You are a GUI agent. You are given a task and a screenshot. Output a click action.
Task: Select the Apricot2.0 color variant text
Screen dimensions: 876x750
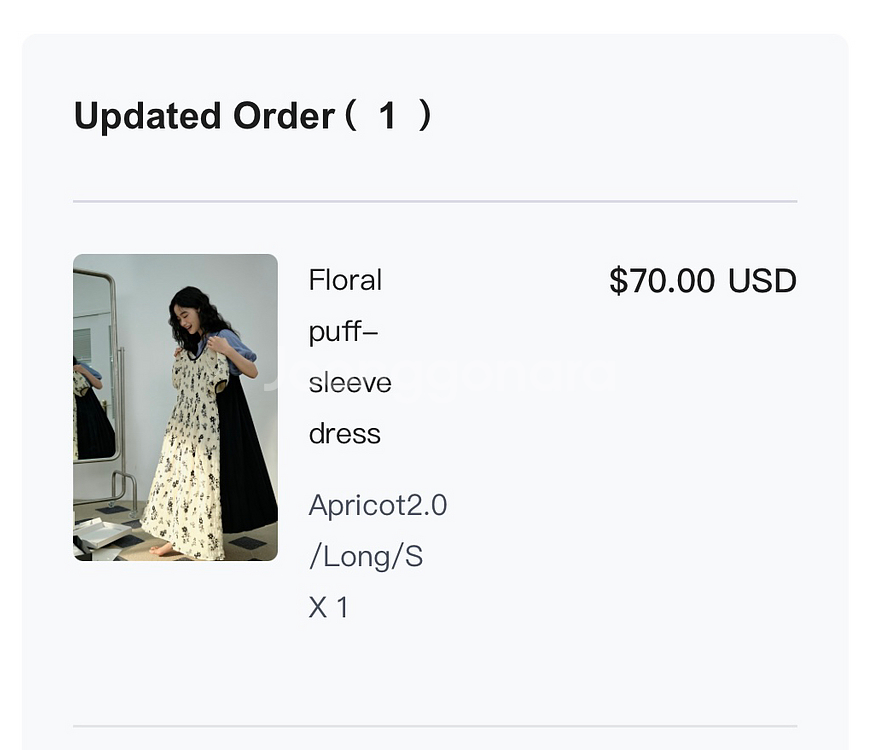click(378, 505)
